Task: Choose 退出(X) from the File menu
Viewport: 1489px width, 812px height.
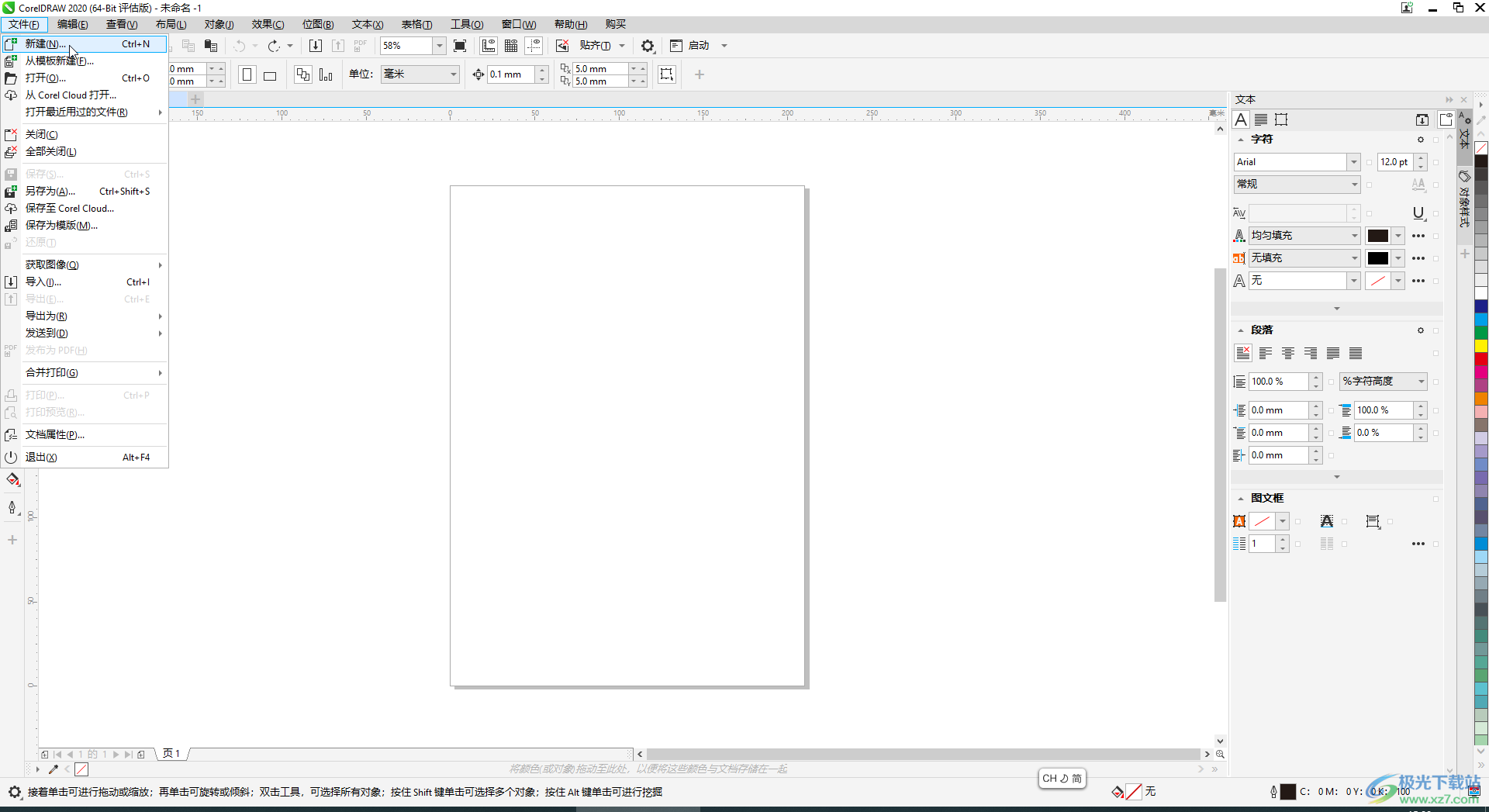Action: click(x=85, y=458)
